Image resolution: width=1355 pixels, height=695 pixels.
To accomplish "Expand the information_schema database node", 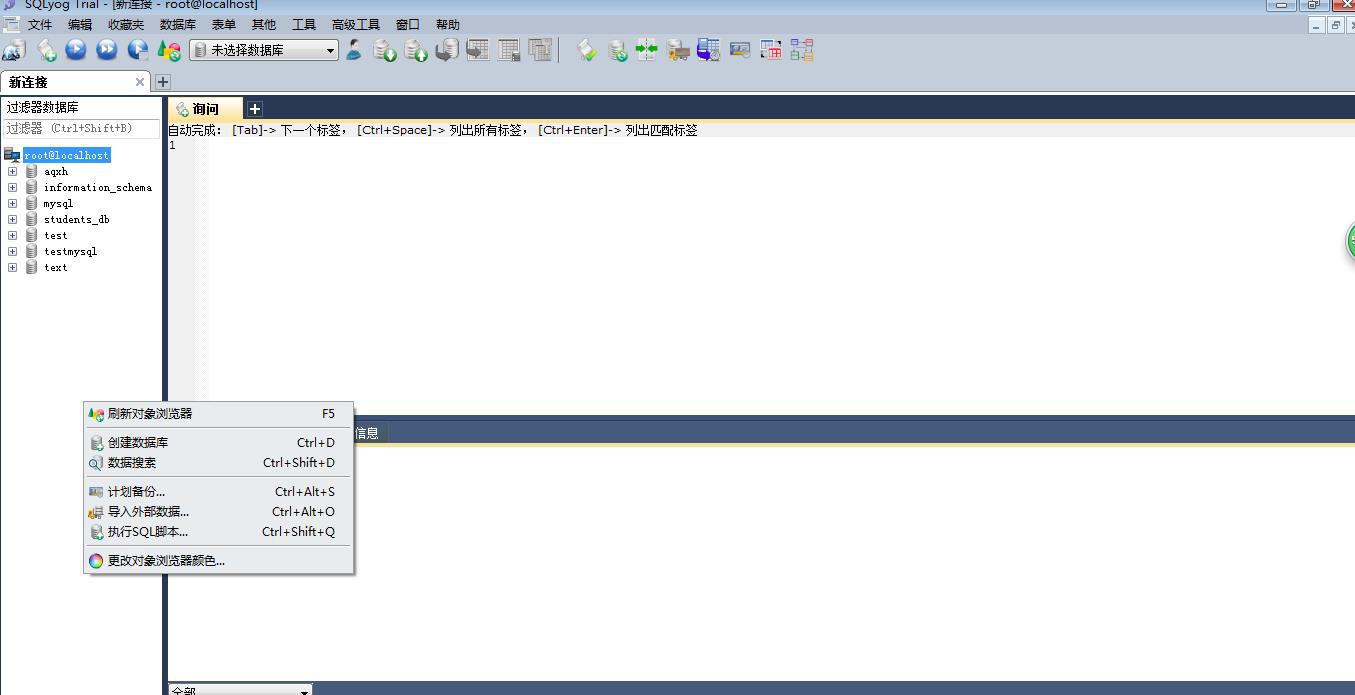I will tap(12, 187).
